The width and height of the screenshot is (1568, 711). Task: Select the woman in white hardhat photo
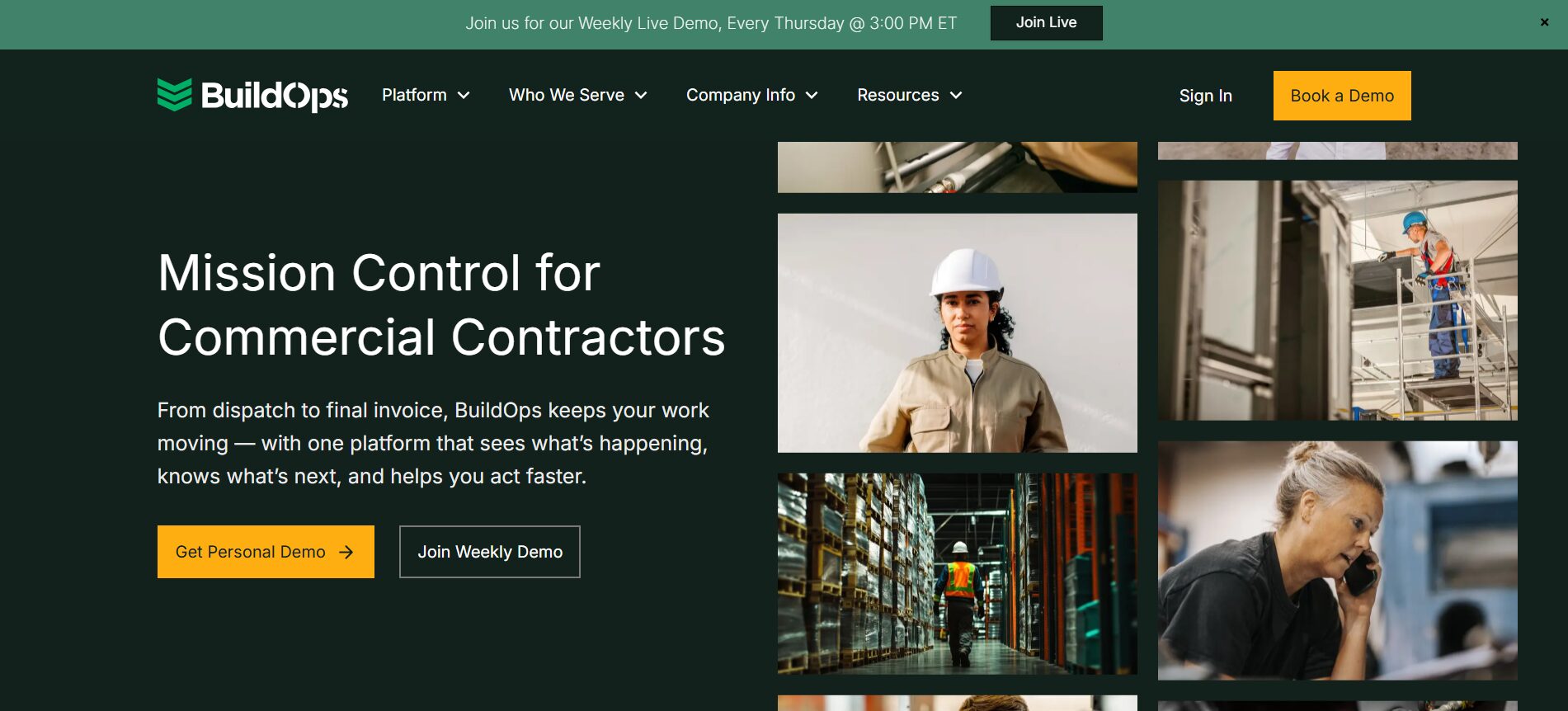coord(957,333)
